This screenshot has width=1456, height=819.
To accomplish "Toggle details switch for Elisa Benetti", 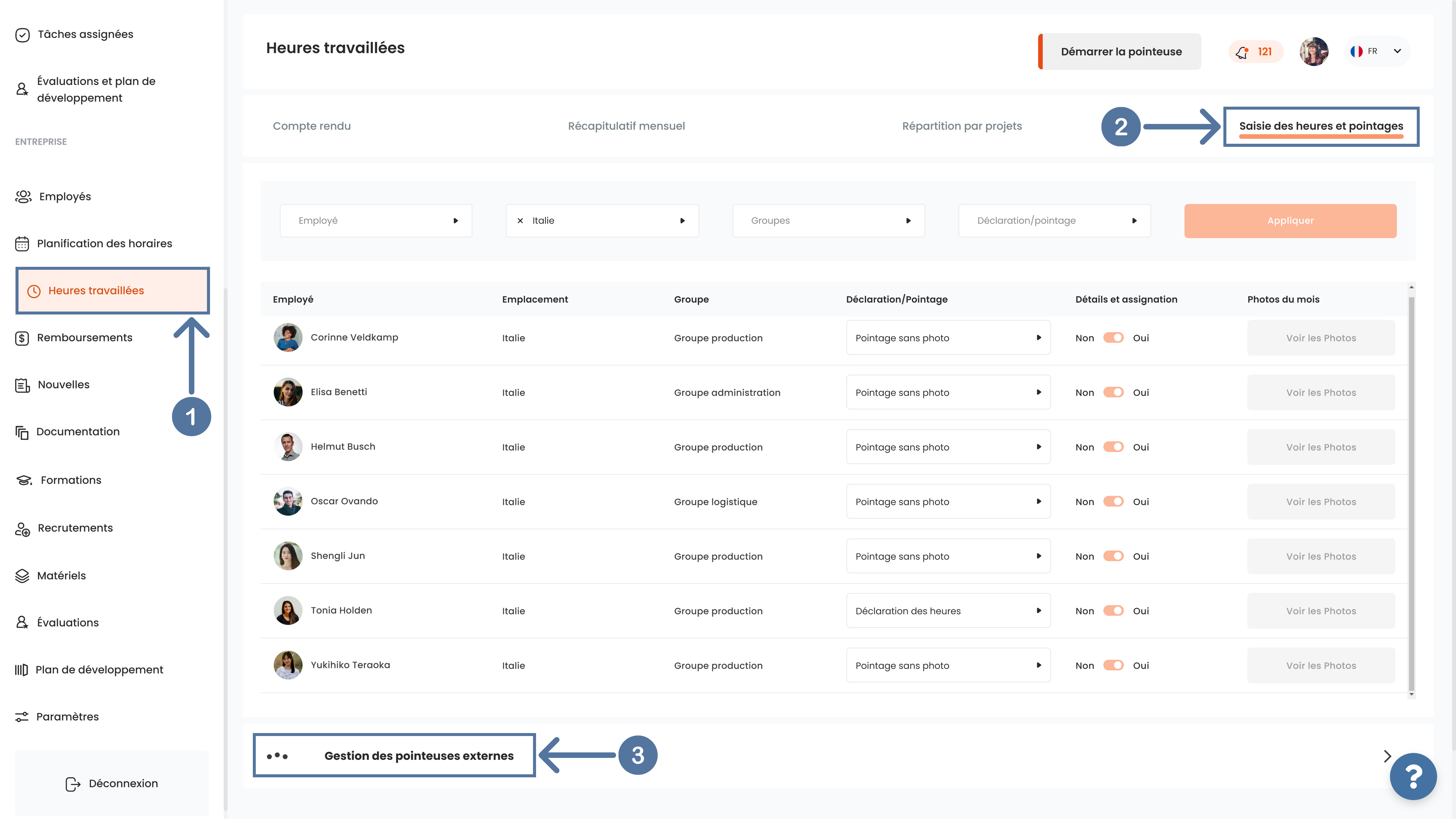I will point(1114,392).
